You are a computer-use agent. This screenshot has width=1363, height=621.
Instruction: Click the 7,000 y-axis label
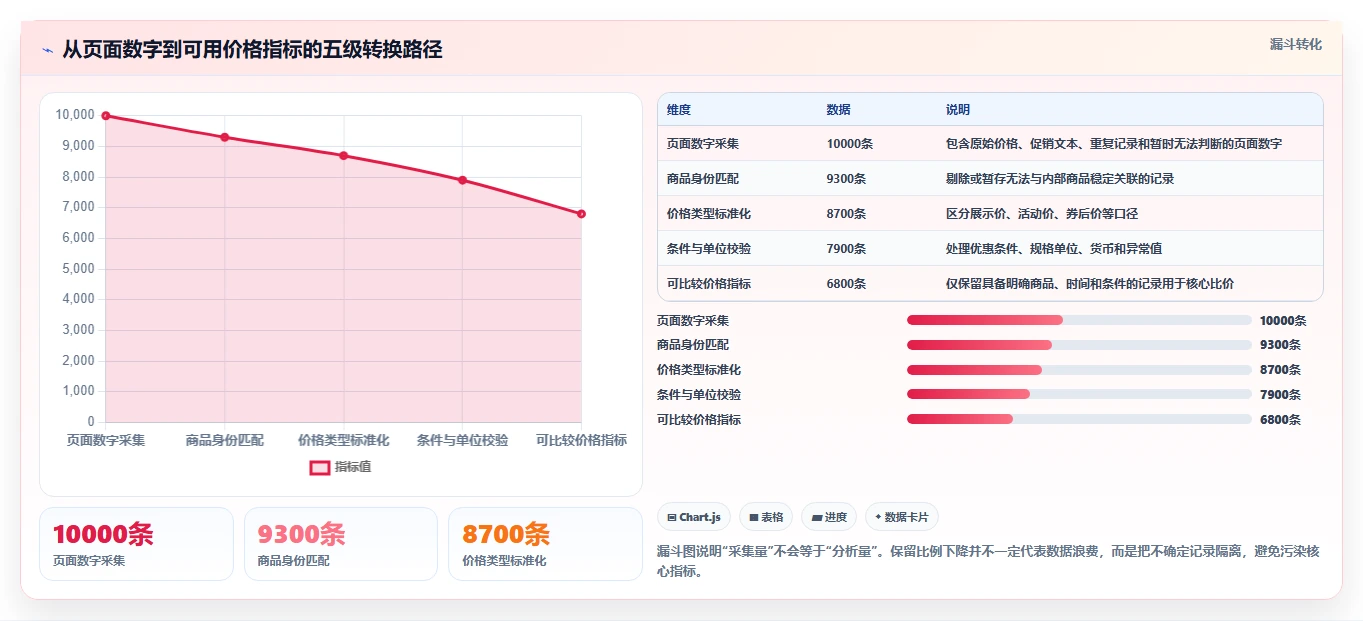click(78, 207)
